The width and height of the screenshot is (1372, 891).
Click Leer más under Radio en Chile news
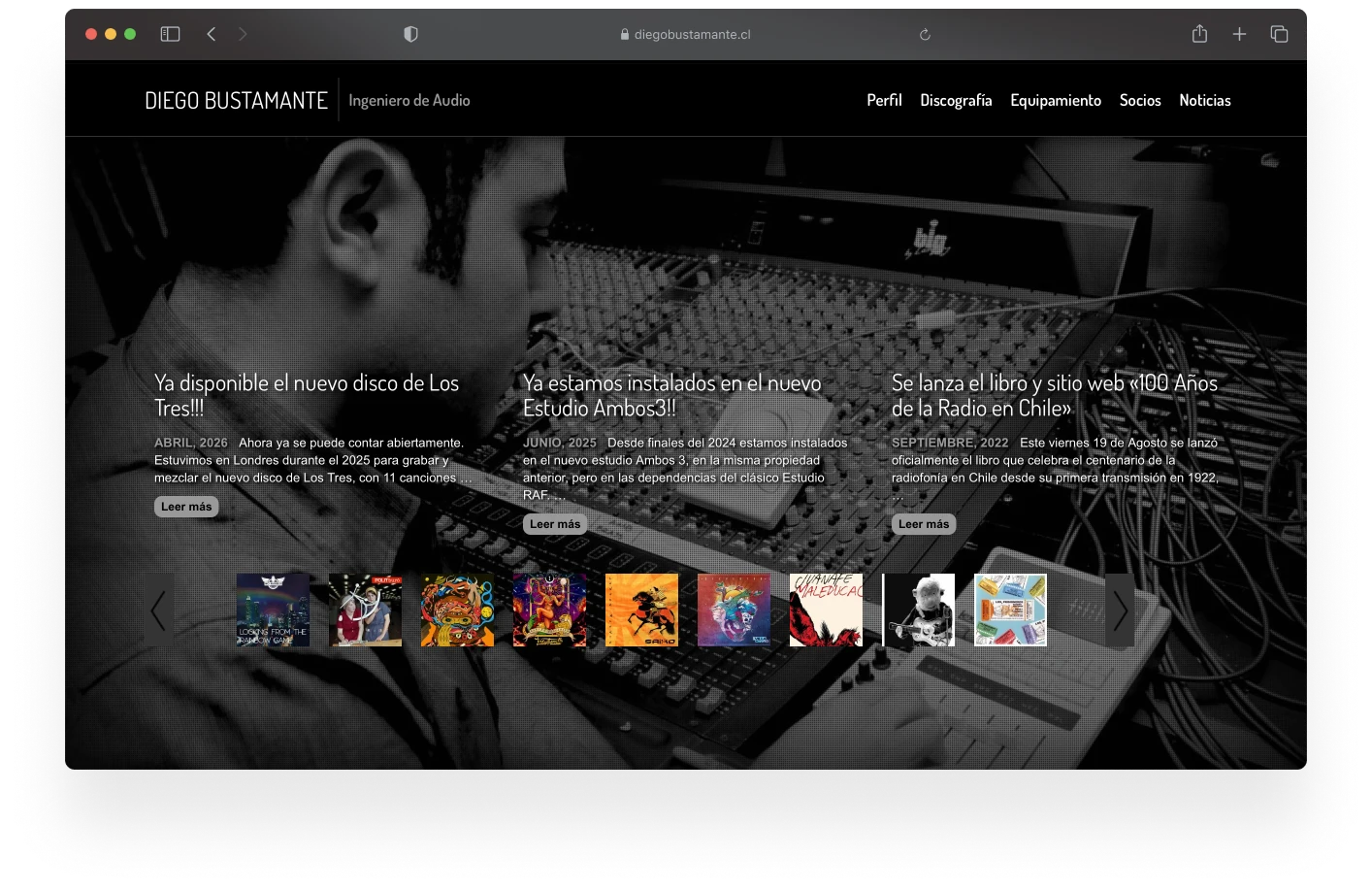pyautogui.click(x=924, y=524)
